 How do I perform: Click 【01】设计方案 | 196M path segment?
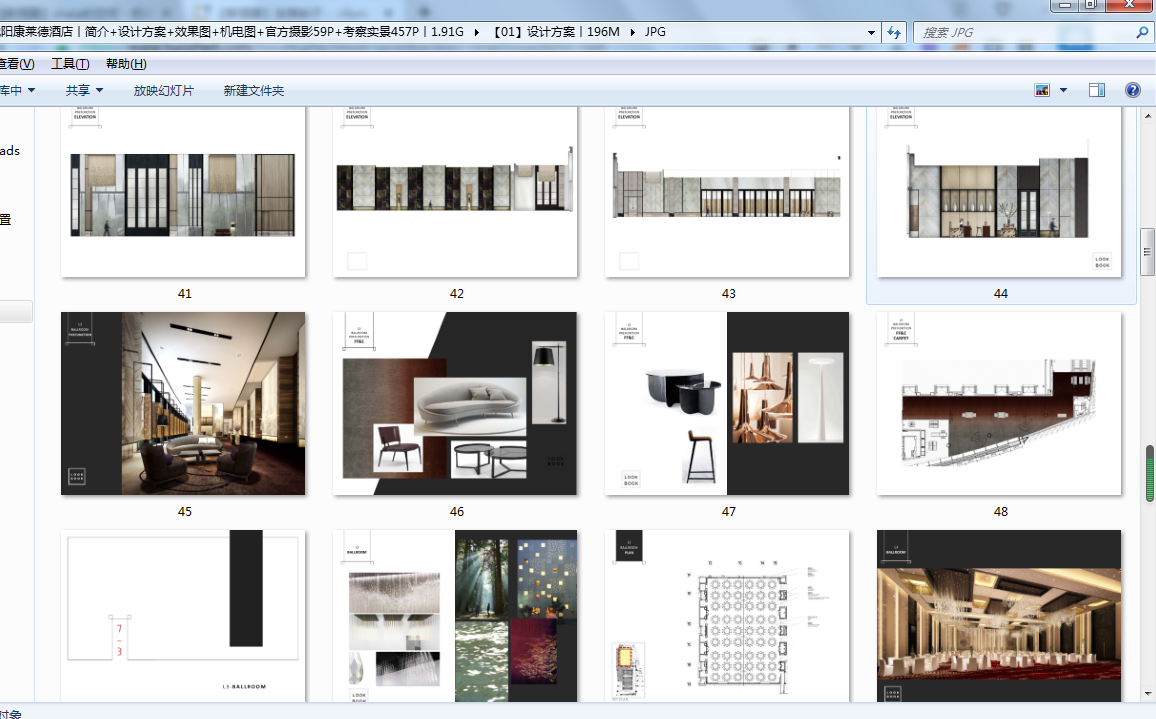coord(556,32)
